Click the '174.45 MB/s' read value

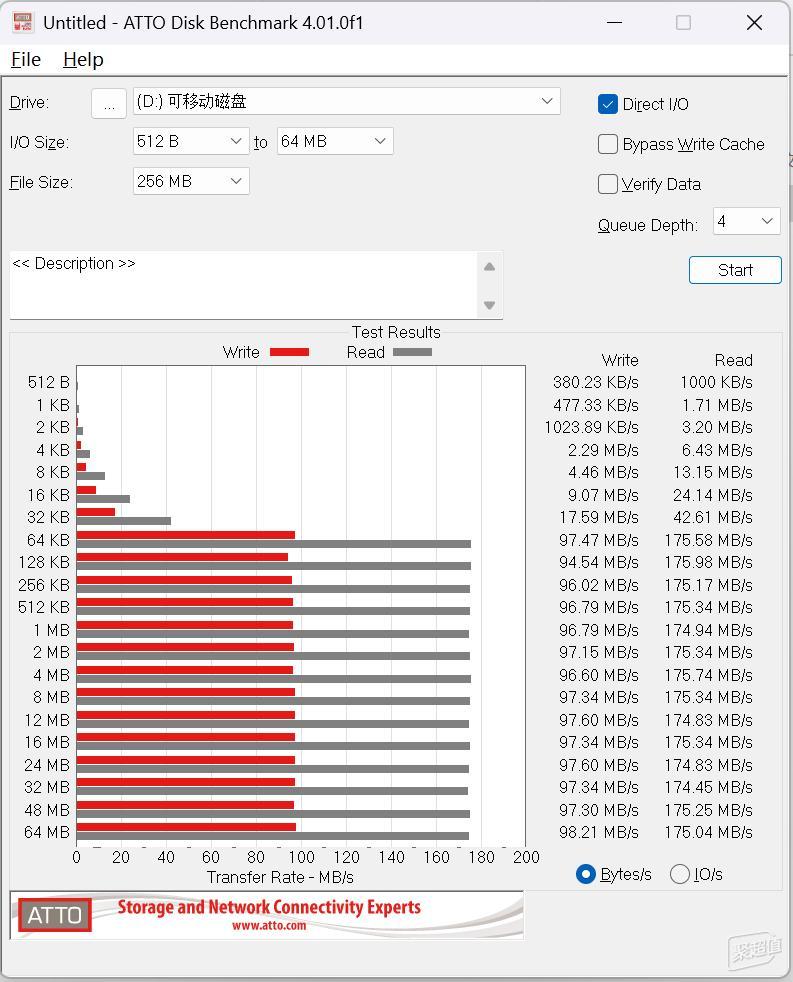(x=709, y=787)
